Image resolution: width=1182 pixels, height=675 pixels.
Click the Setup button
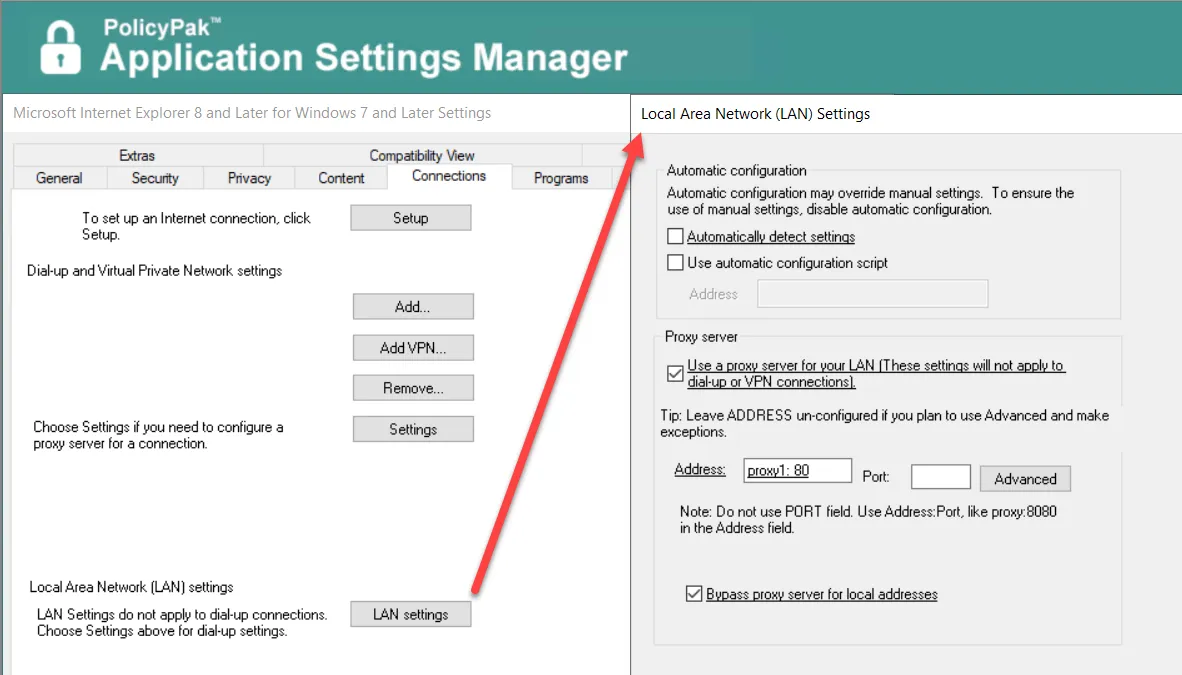411,218
